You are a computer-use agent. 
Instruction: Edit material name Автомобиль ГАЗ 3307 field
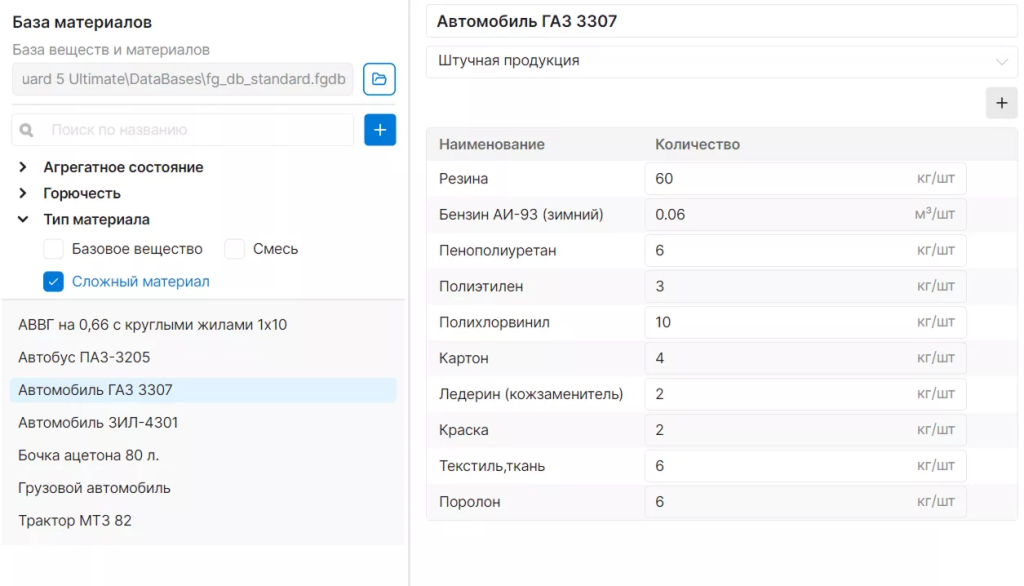coord(722,22)
